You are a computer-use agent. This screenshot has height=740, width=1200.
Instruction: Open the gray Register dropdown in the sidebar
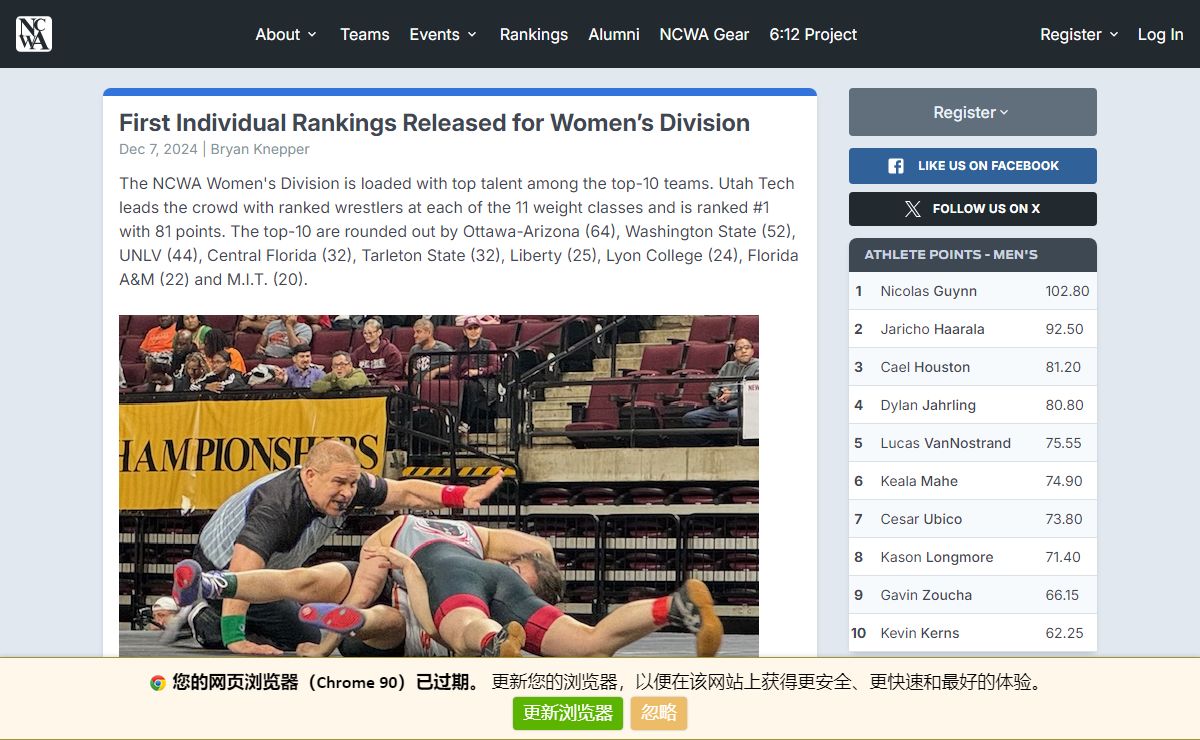pyautogui.click(x=973, y=112)
